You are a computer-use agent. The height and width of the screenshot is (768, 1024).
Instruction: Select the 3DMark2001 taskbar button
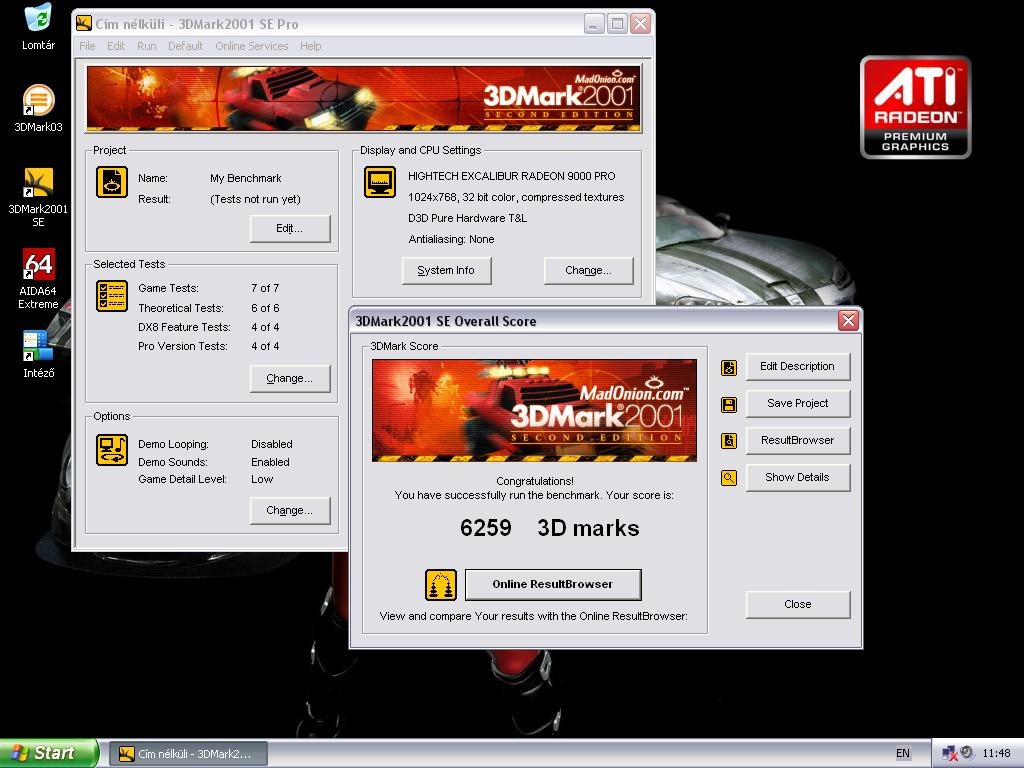(188, 754)
